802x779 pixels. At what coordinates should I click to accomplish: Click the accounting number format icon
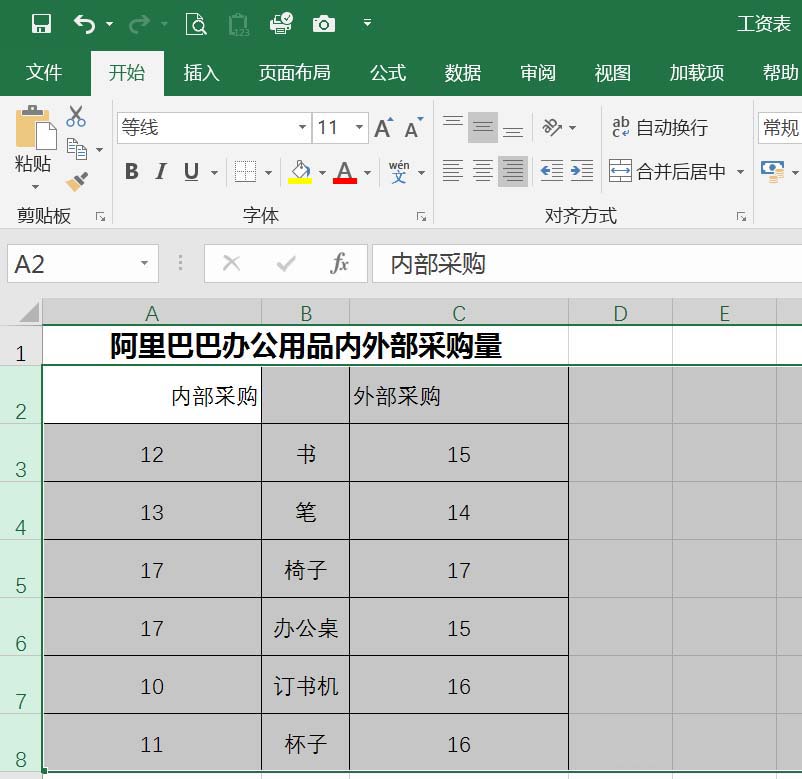tap(773, 171)
